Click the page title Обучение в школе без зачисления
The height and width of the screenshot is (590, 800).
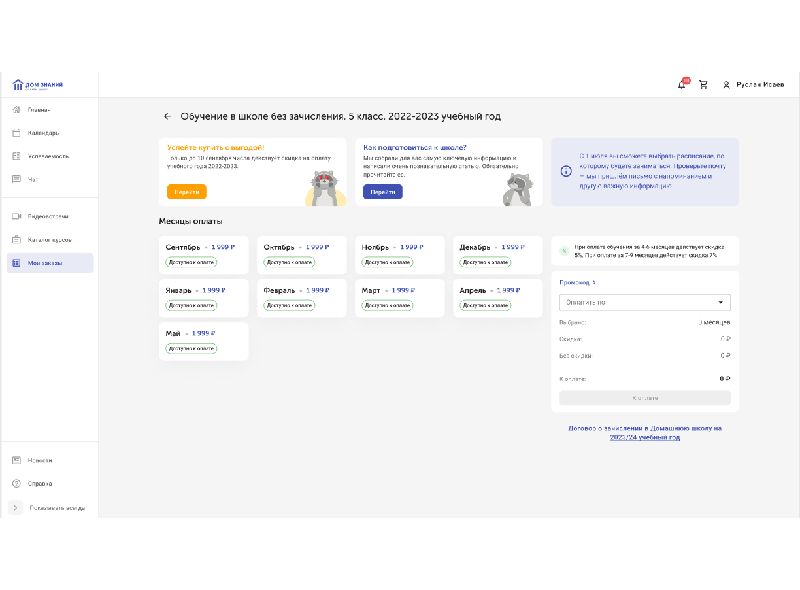coord(340,116)
